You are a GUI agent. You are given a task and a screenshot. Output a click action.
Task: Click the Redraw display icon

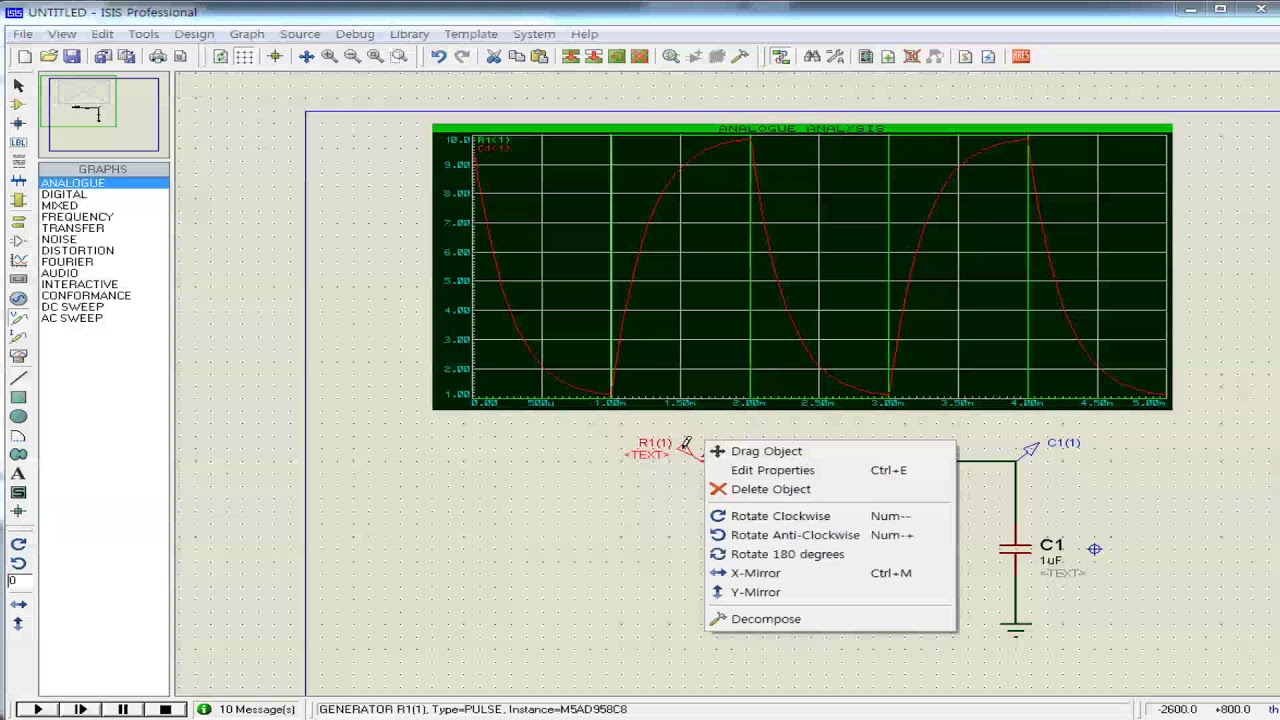pyautogui.click(x=220, y=57)
